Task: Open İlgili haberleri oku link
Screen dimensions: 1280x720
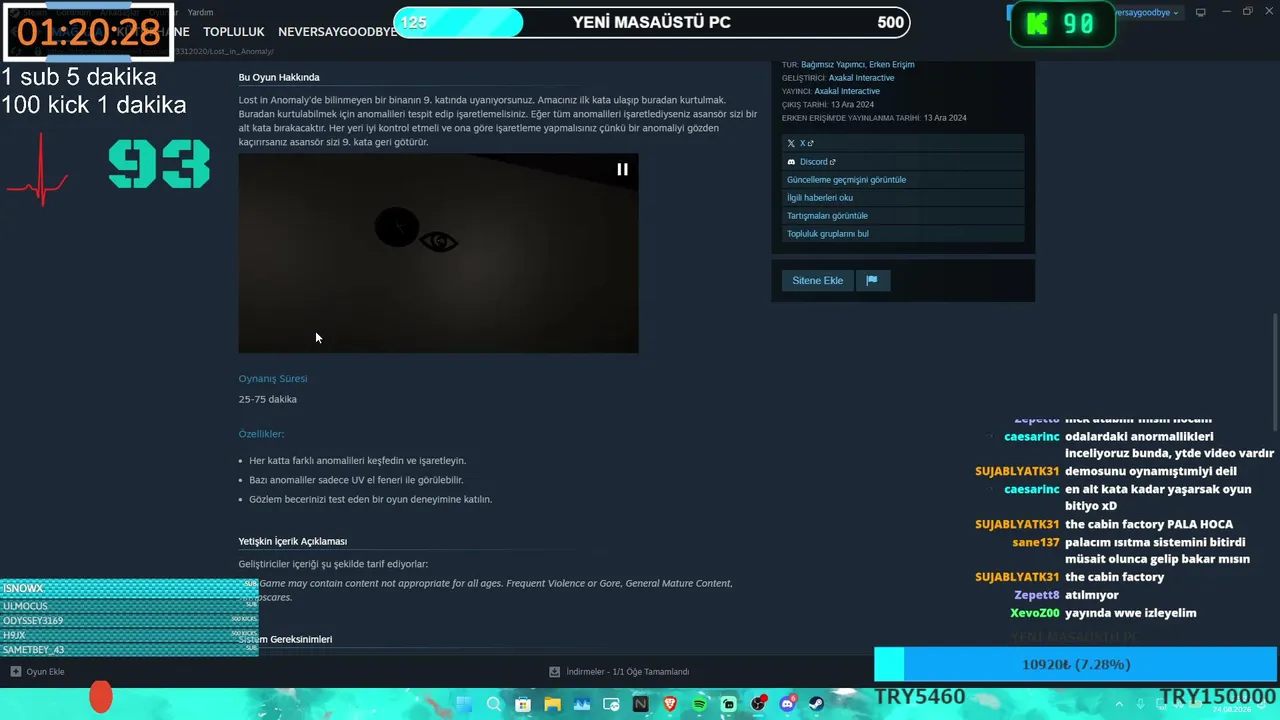Action: [x=820, y=198]
